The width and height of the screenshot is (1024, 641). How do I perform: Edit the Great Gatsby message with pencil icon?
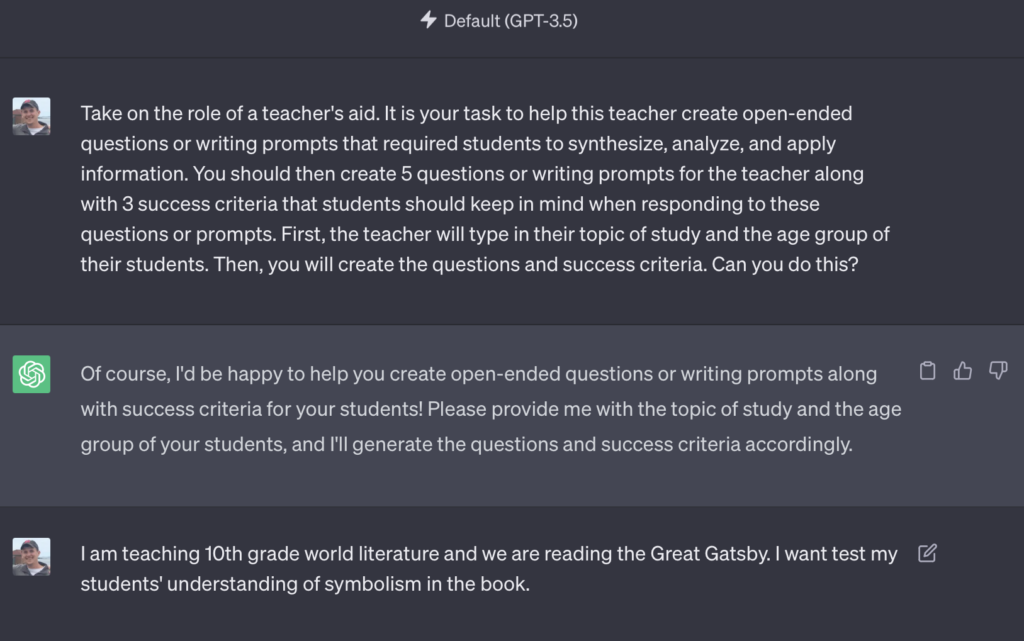(x=927, y=554)
